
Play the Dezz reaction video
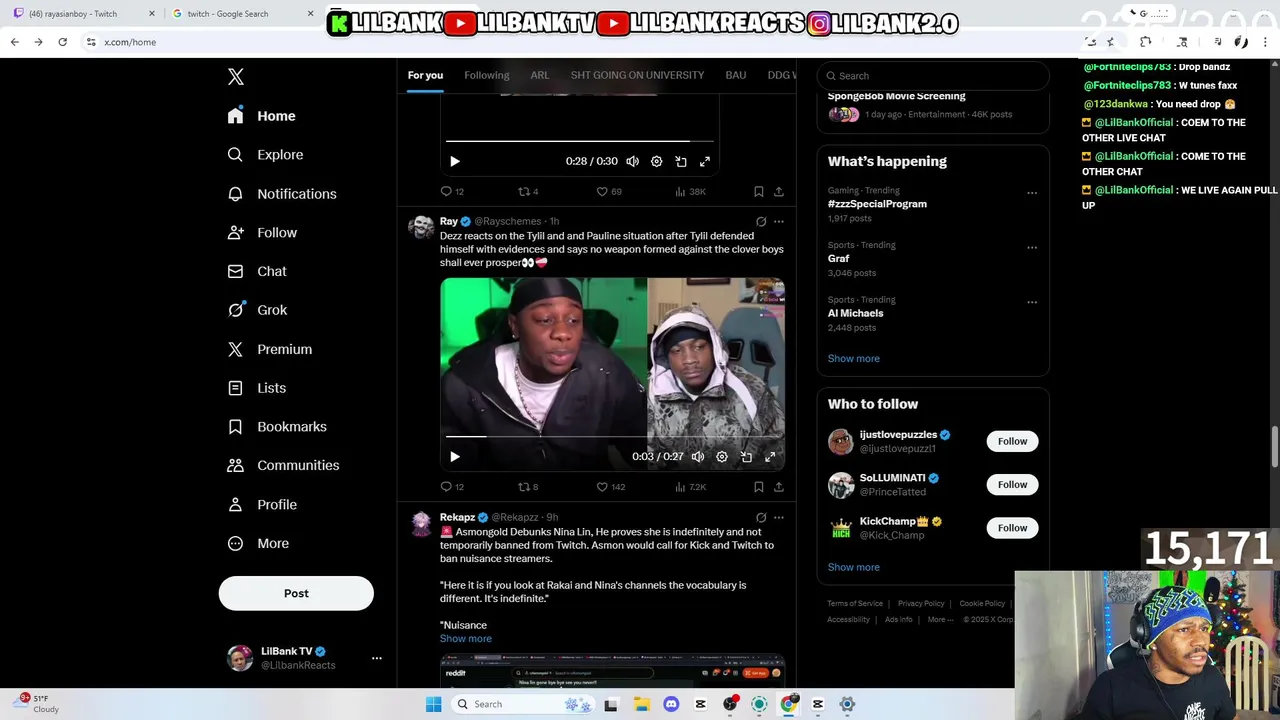(x=455, y=457)
